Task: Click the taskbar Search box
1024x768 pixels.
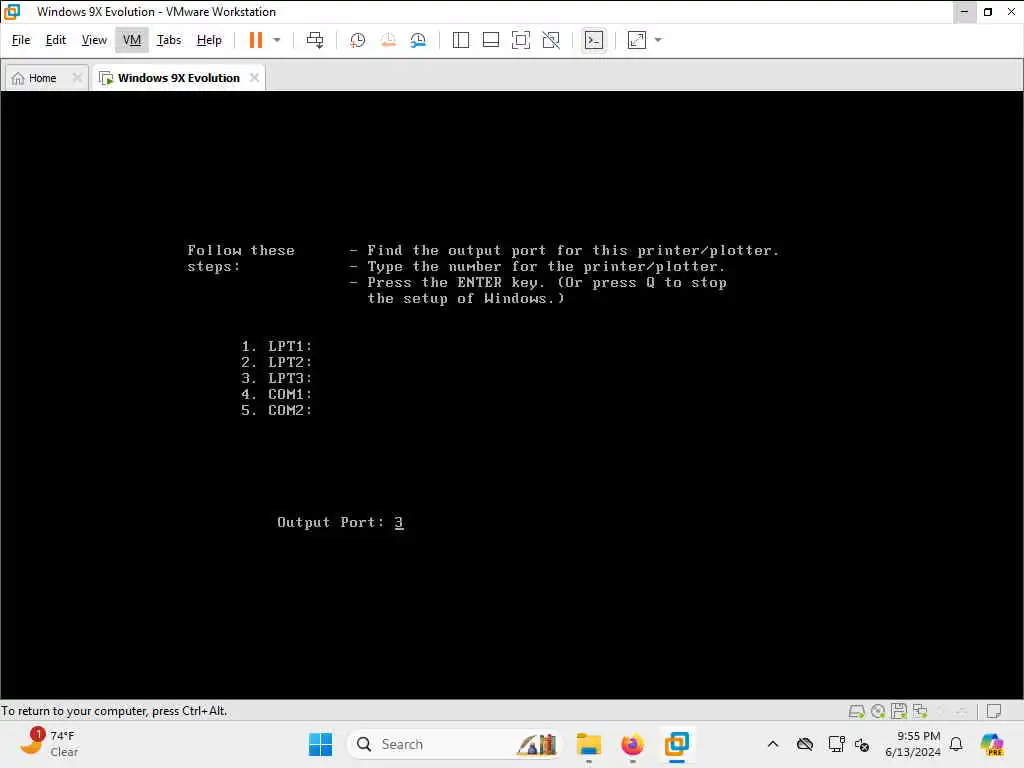Action: [x=455, y=744]
